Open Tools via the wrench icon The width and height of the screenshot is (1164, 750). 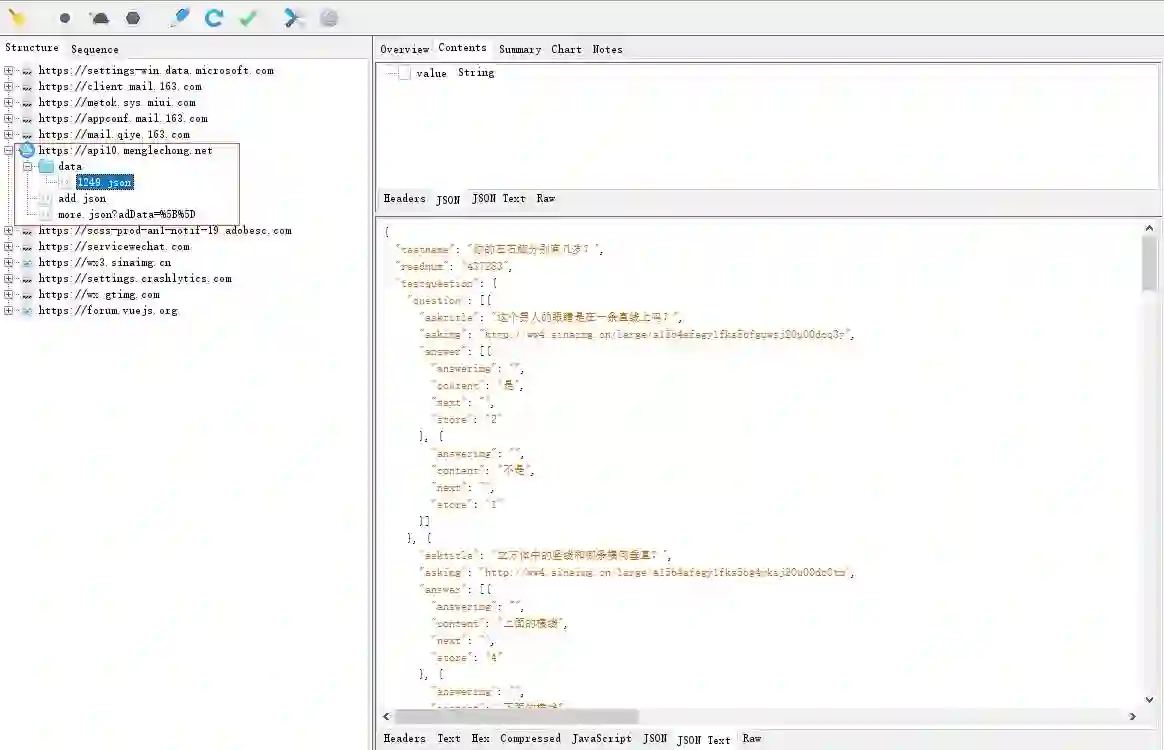click(x=293, y=18)
